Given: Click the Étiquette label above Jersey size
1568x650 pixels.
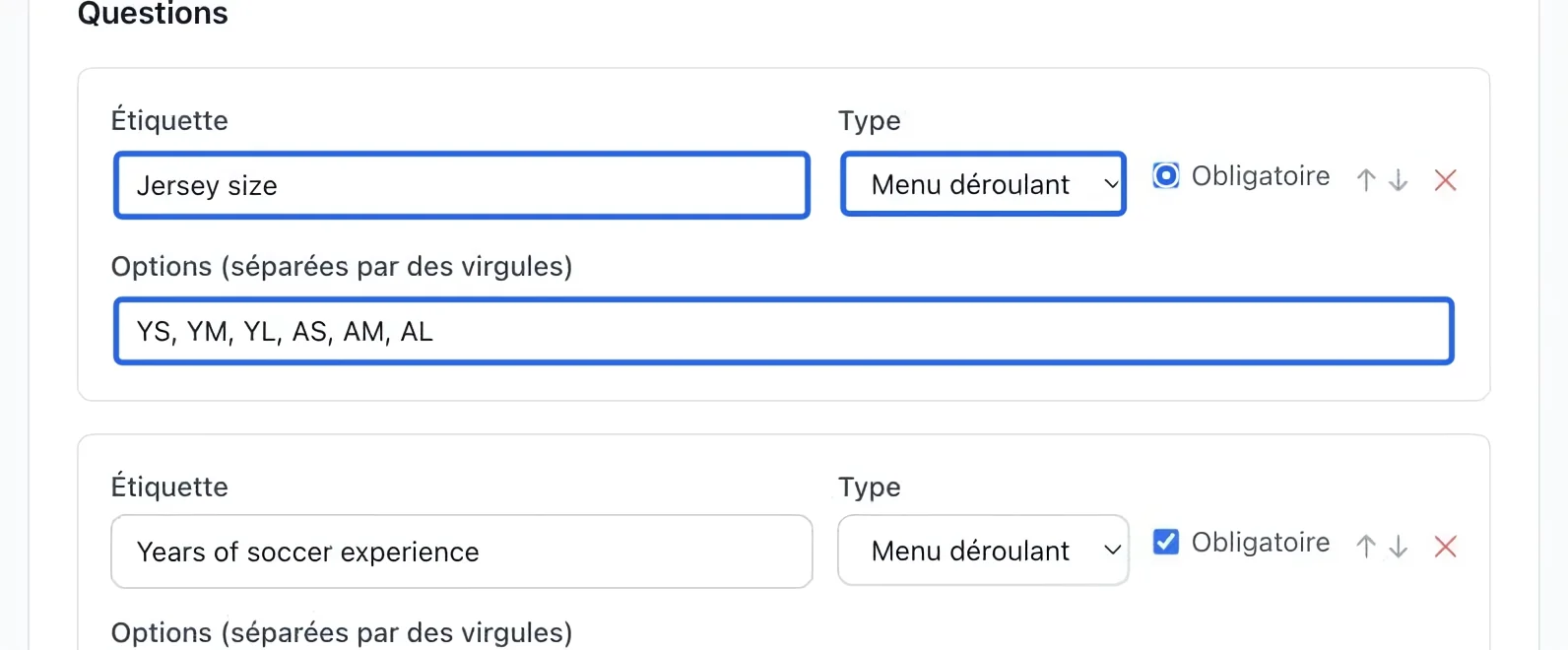Looking at the screenshot, I should tap(169, 120).
